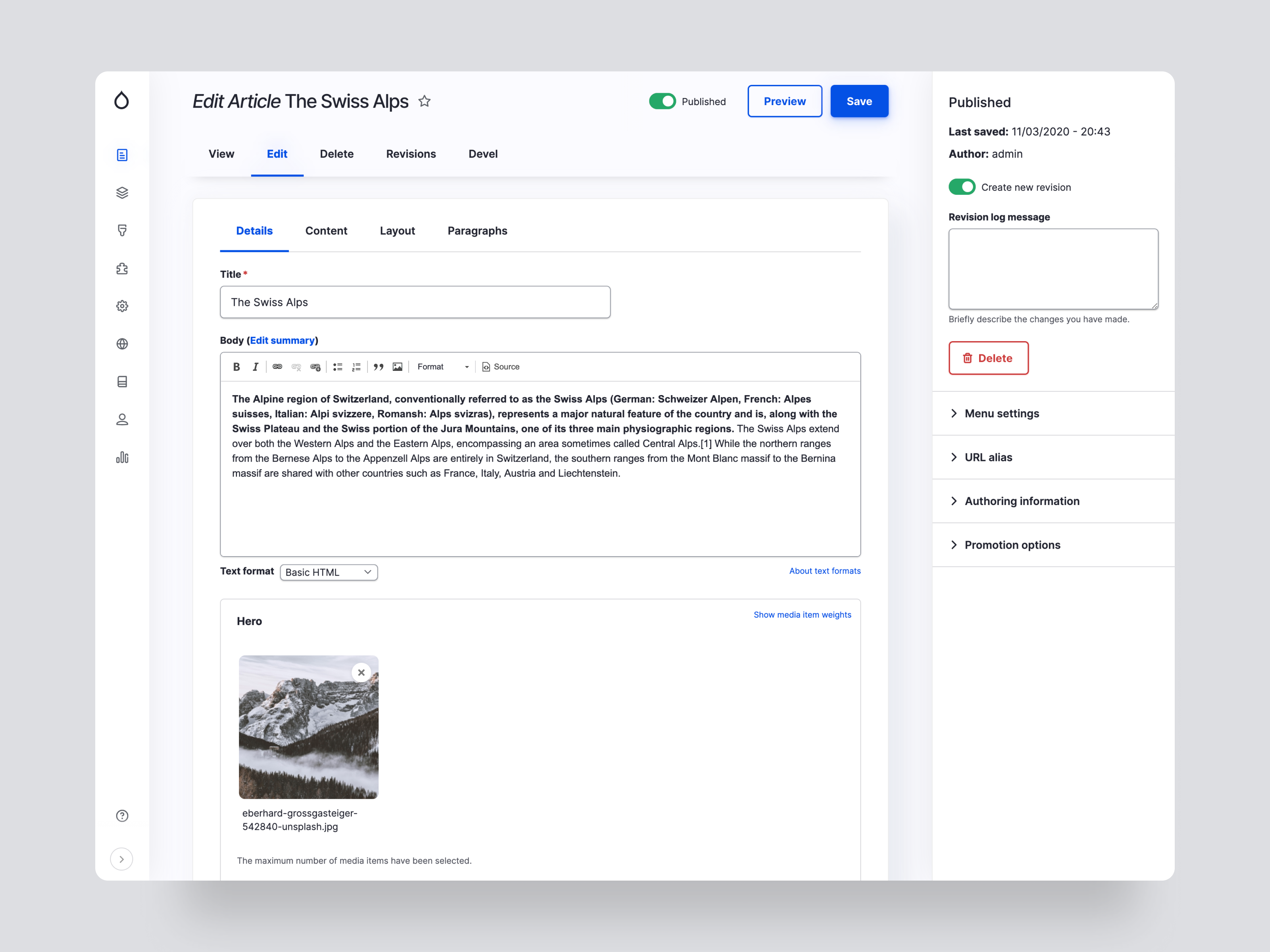Screen dimensions: 1270x952
Task: Switch to the Paragraphs tab
Action: coord(477,231)
